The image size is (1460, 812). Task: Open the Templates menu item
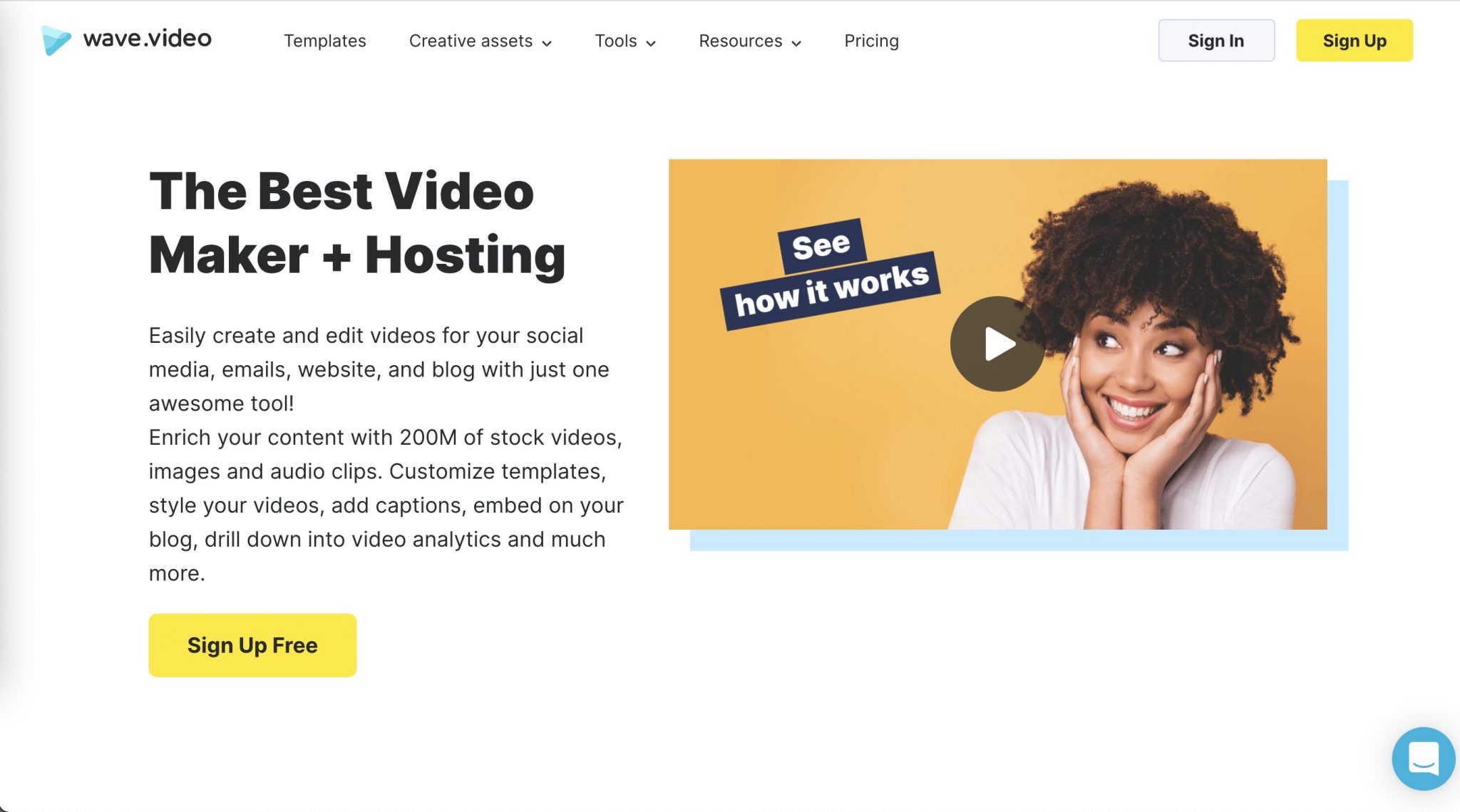pyautogui.click(x=324, y=41)
